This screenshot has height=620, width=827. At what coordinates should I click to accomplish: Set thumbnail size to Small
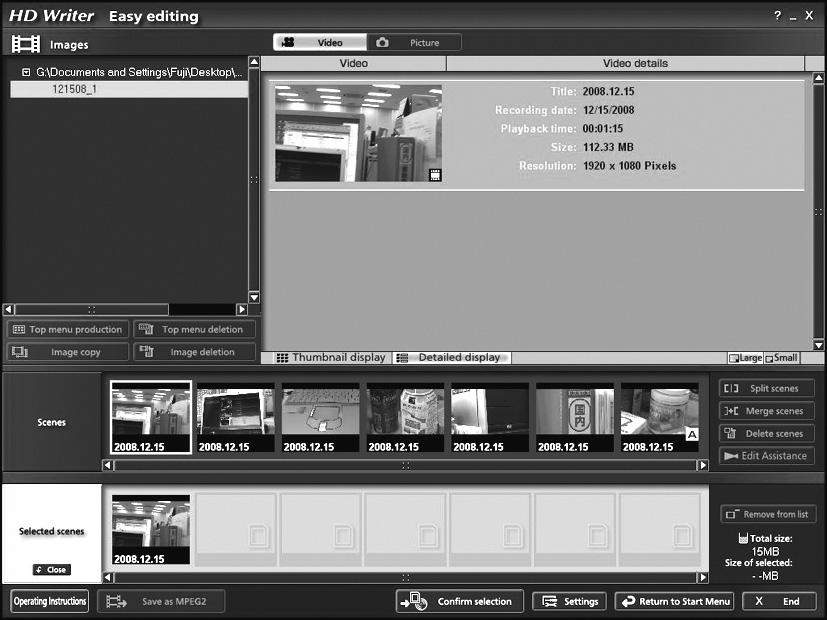coord(782,358)
